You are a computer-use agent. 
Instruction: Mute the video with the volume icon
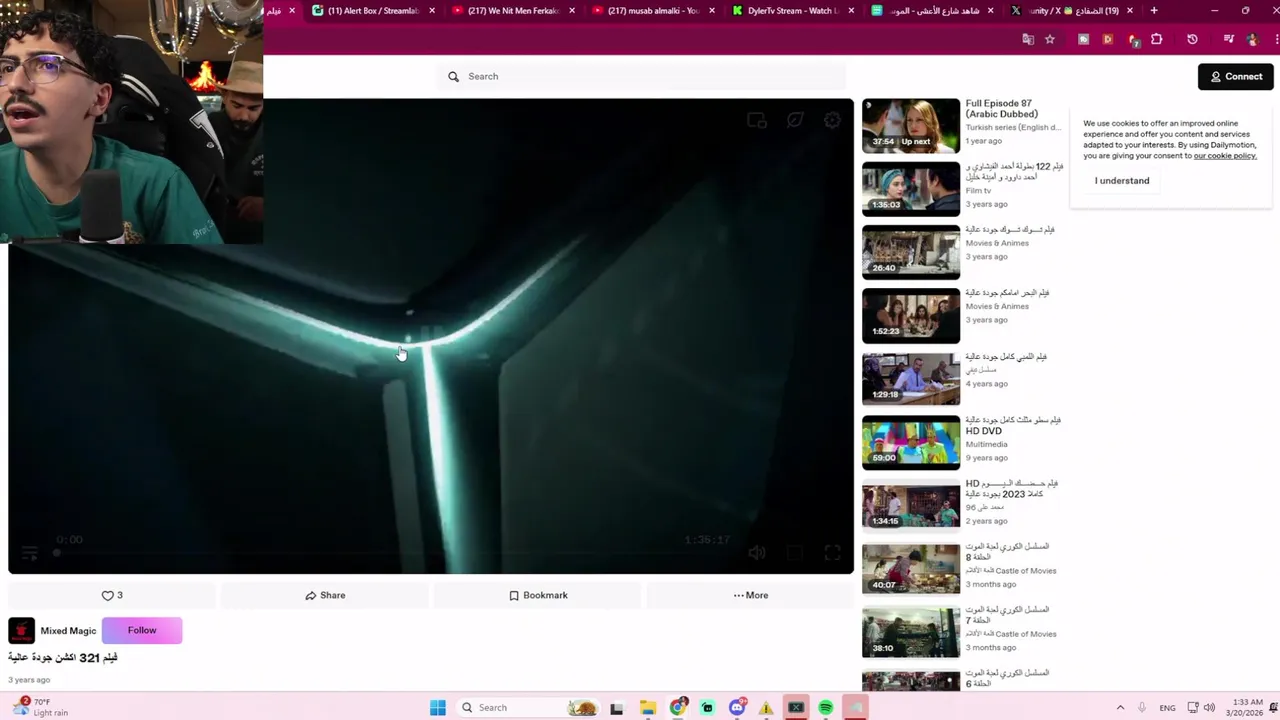tap(757, 553)
